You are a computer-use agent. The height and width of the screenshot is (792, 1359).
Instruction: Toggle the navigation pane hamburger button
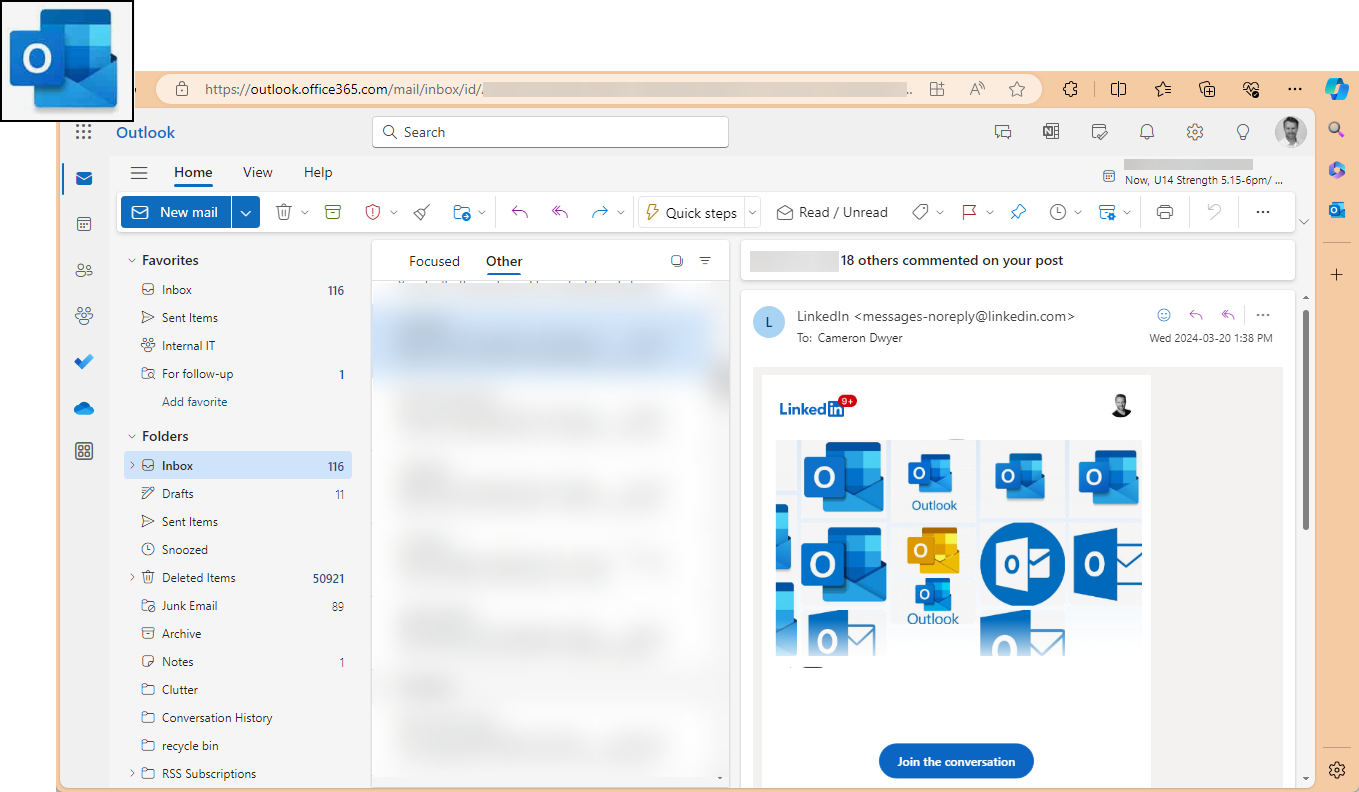click(139, 173)
